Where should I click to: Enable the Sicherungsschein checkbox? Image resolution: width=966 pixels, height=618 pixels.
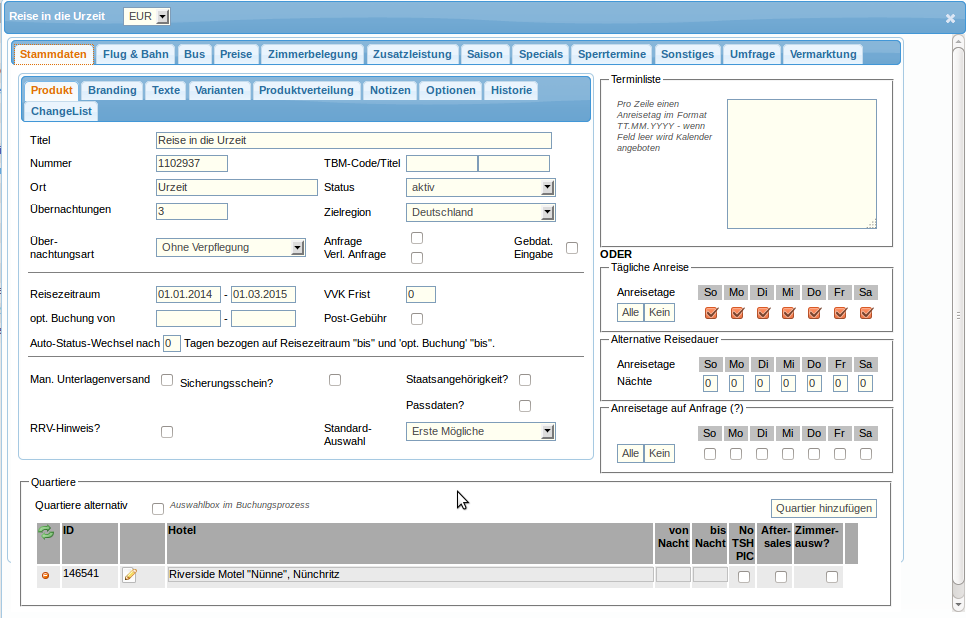335,380
